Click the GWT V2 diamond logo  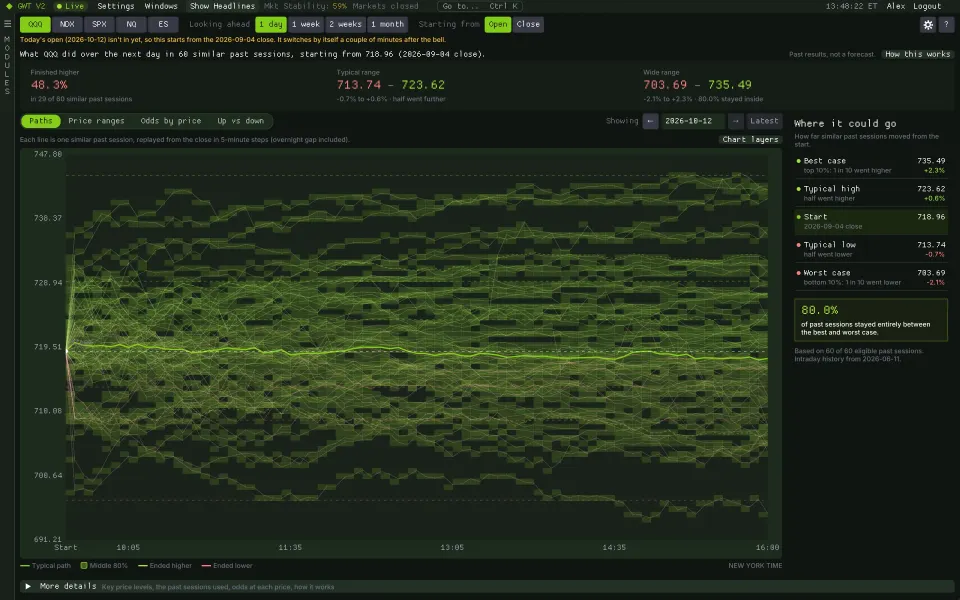[x=9, y=6]
